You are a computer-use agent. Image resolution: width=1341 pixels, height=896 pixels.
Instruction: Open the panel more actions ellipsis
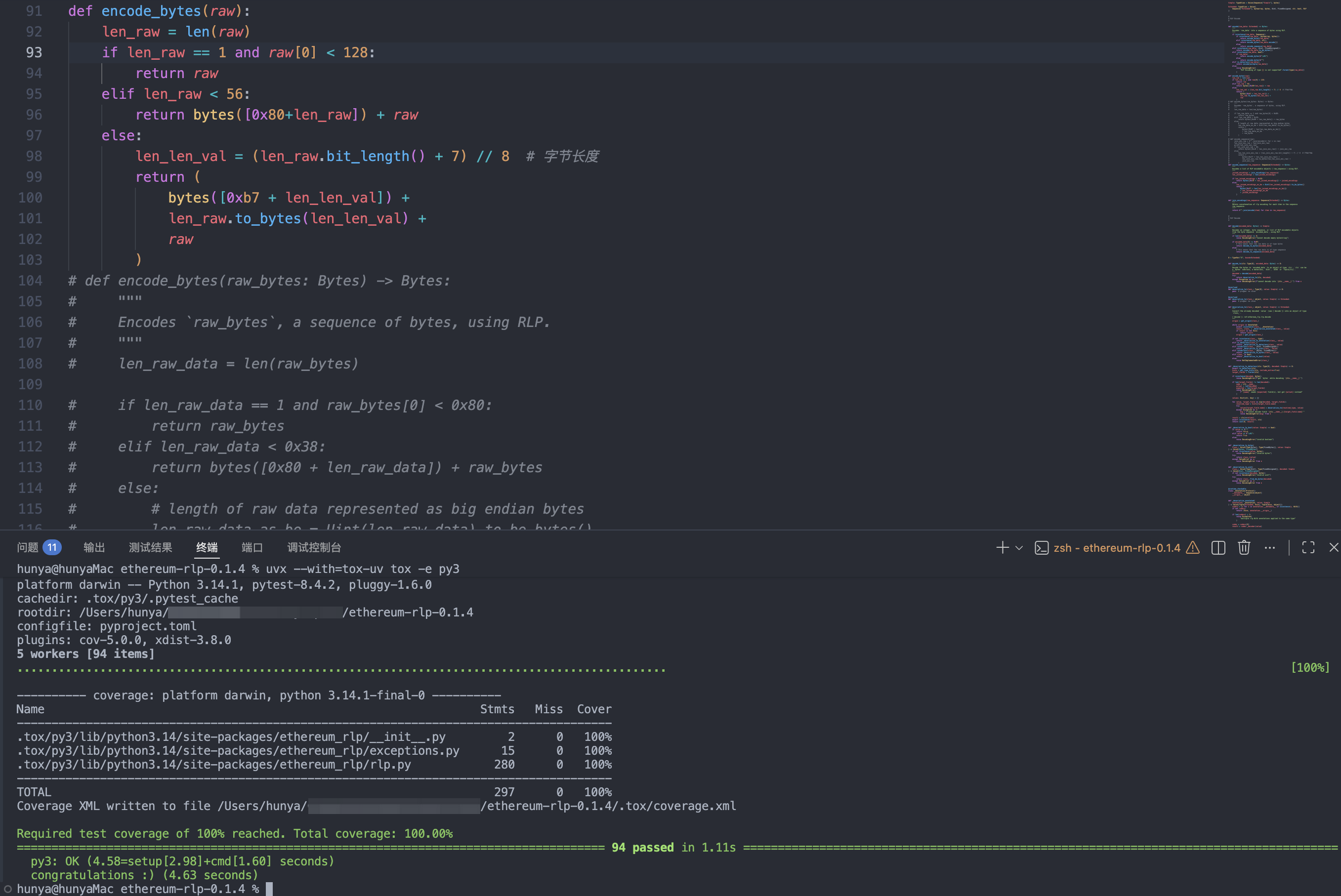tap(1269, 547)
